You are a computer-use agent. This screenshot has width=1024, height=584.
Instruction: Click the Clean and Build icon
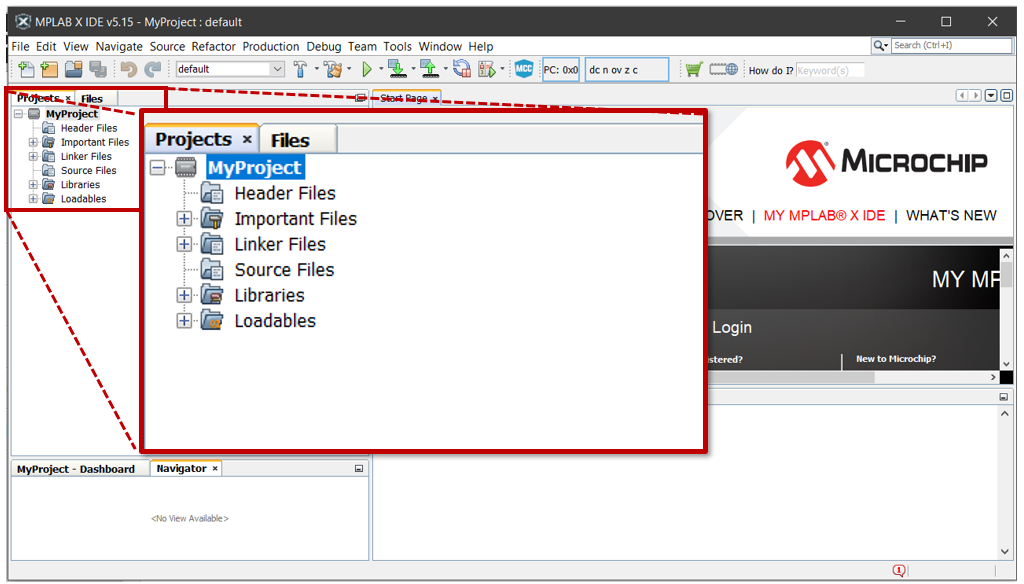[333, 69]
